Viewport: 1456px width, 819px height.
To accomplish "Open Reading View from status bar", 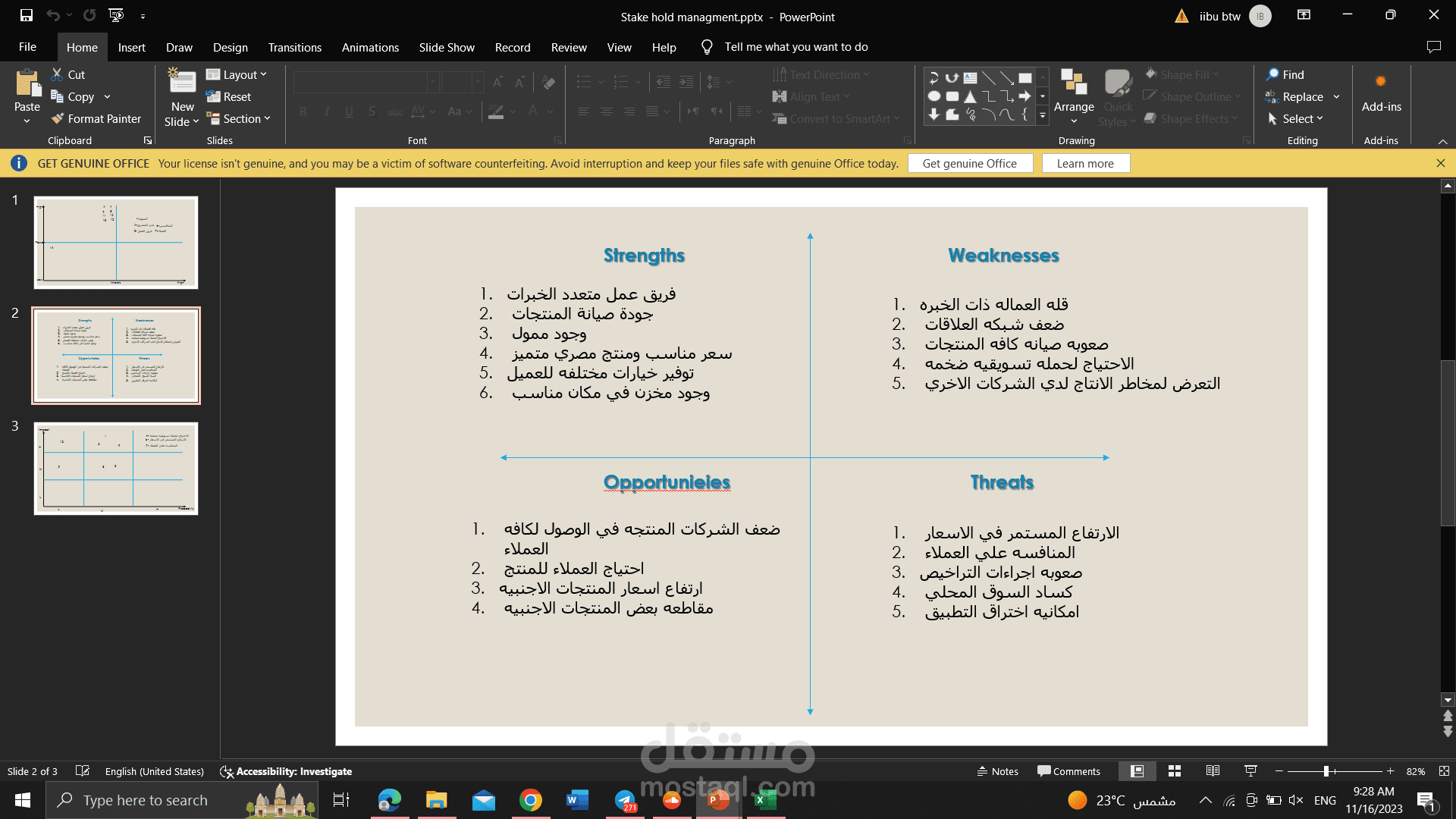I will (1213, 771).
